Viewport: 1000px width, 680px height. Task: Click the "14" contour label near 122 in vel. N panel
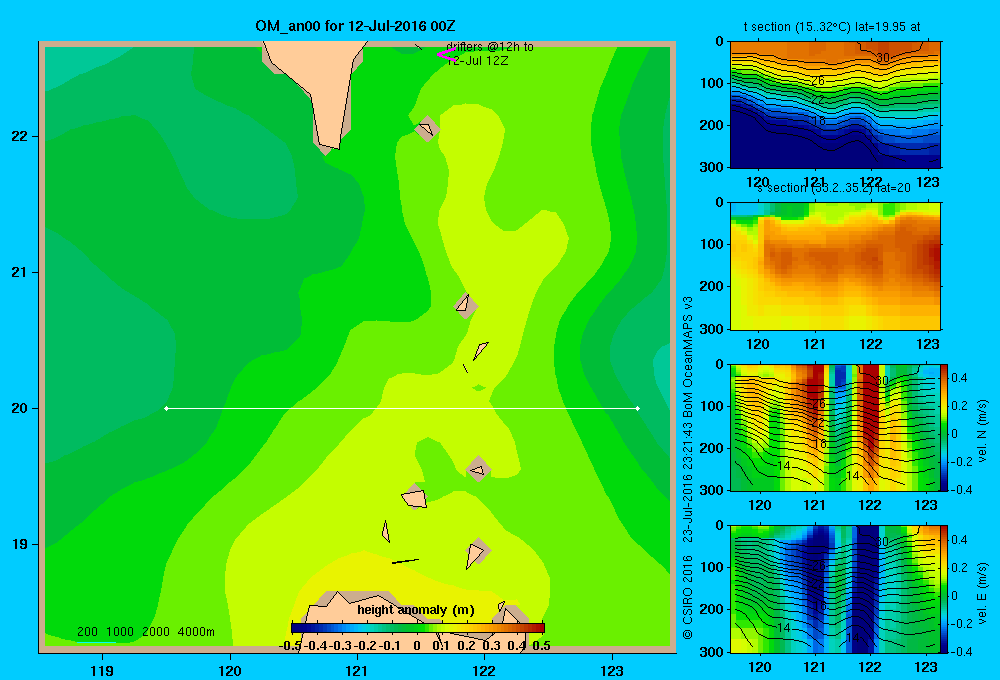[853, 476]
